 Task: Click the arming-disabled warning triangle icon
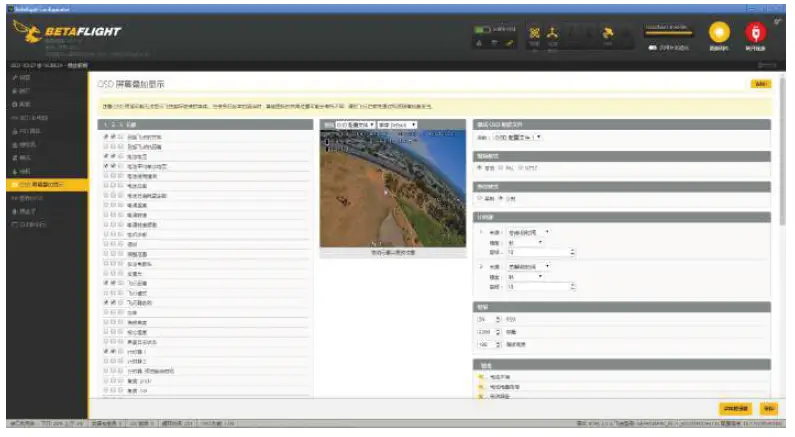[479, 44]
